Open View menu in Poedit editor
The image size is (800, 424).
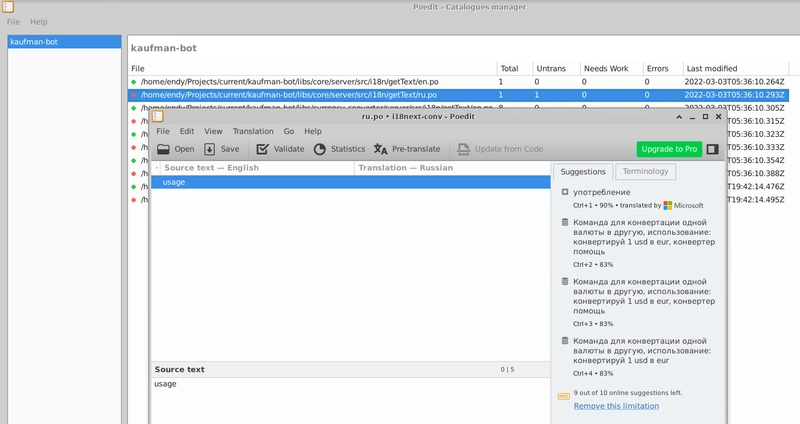tap(213, 131)
